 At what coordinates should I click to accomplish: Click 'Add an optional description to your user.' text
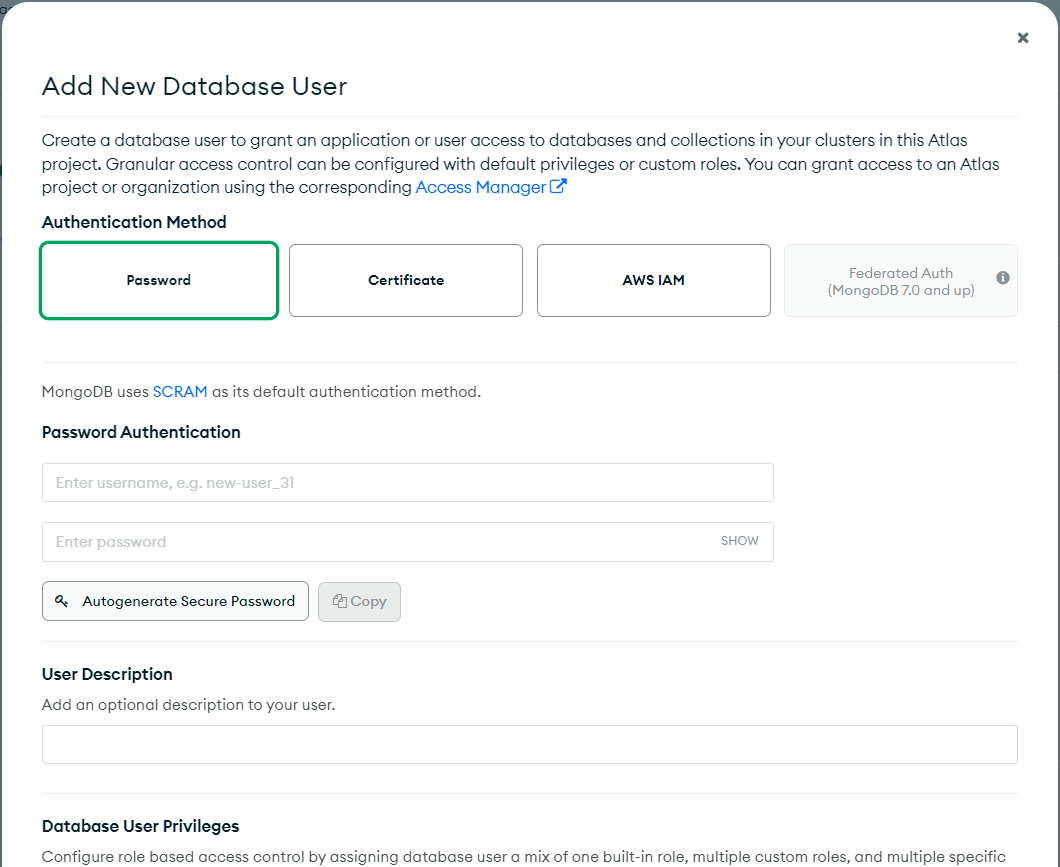click(189, 705)
